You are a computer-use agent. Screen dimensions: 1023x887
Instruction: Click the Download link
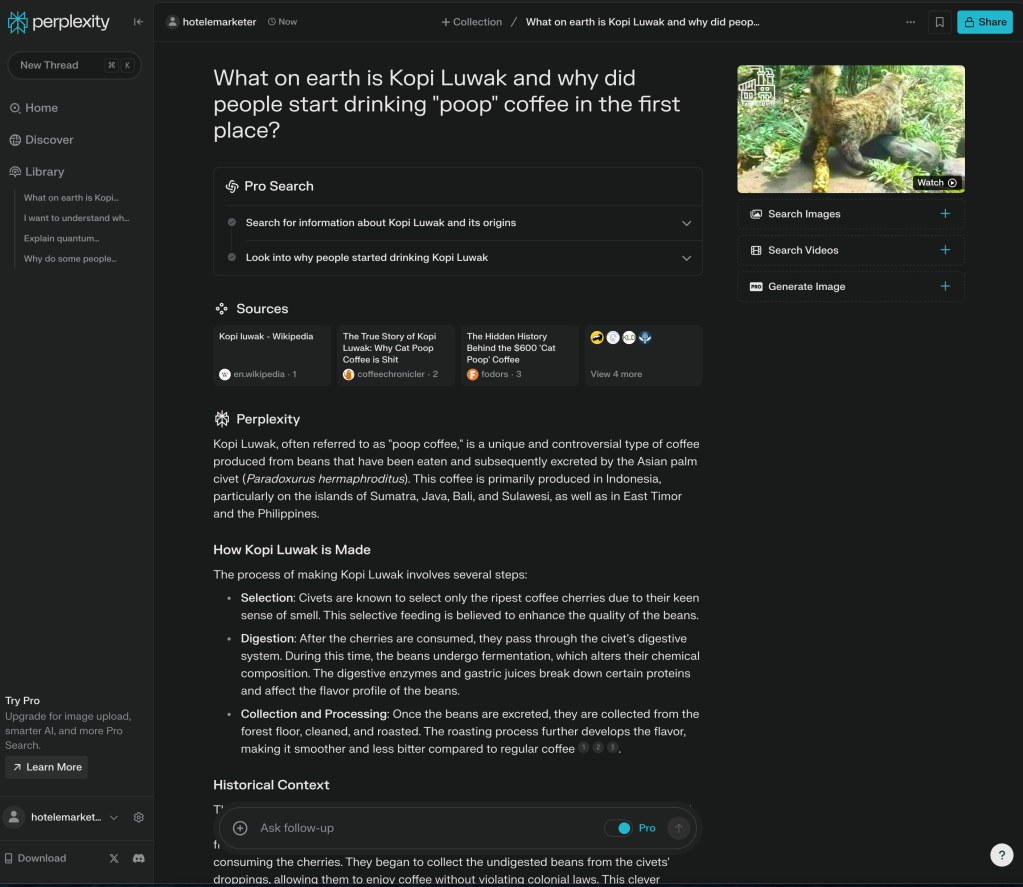[x=36, y=858]
